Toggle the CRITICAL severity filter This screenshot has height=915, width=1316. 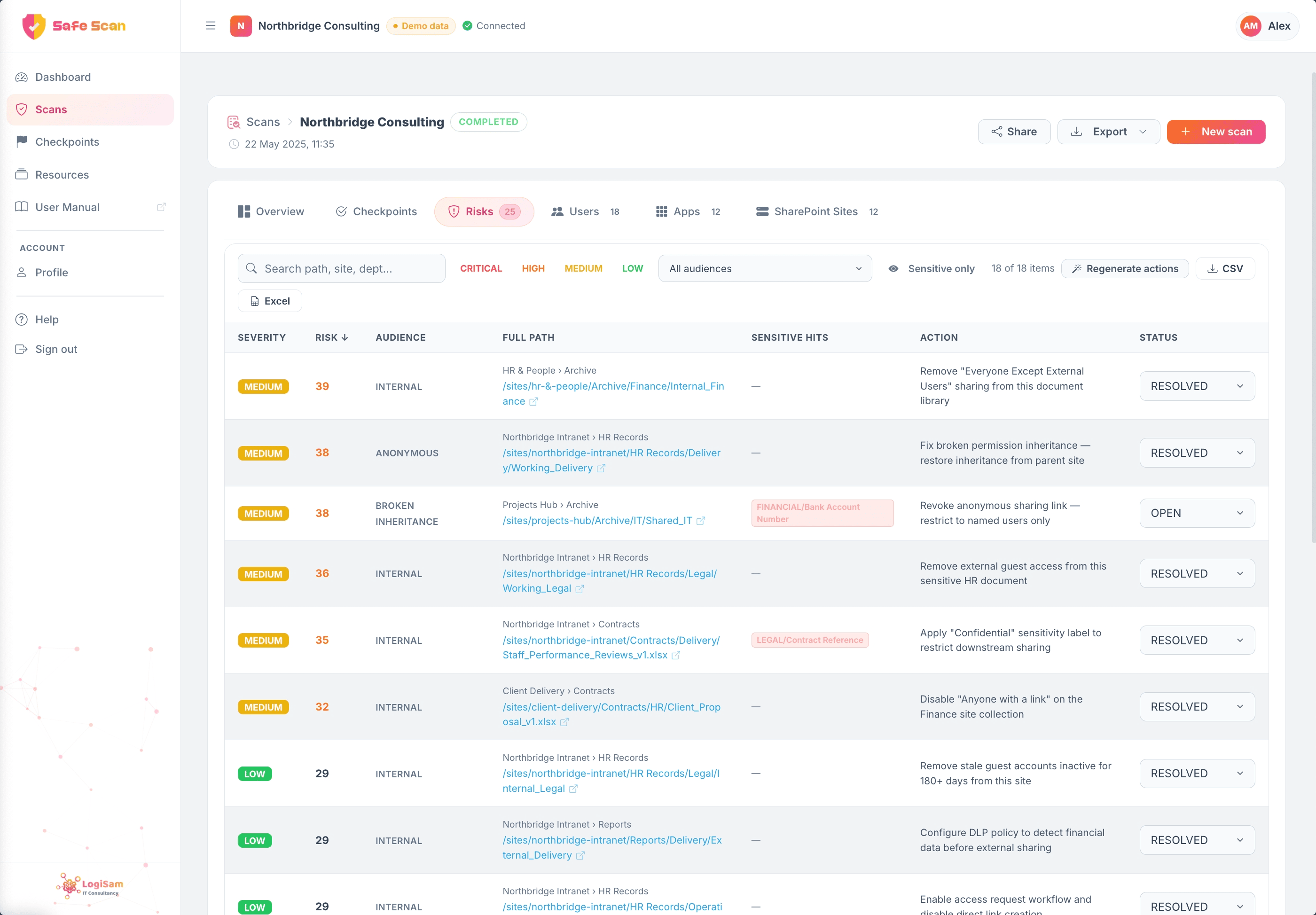pos(481,269)
